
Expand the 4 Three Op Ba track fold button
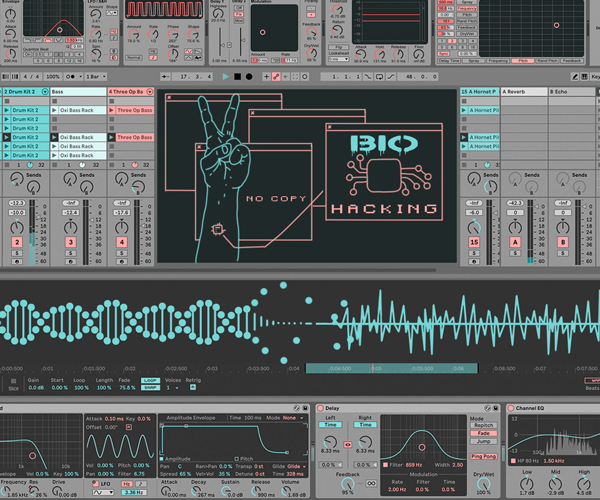[150, 92]
